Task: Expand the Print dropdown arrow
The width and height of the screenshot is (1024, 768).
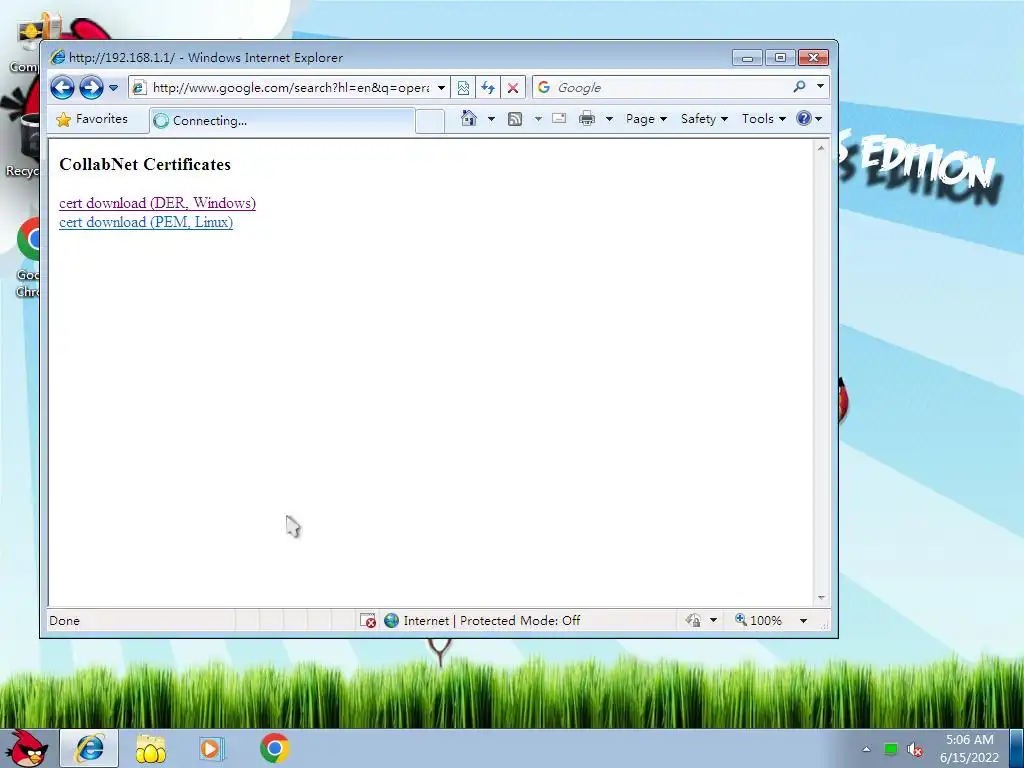Action: click(x=609, y=119)
